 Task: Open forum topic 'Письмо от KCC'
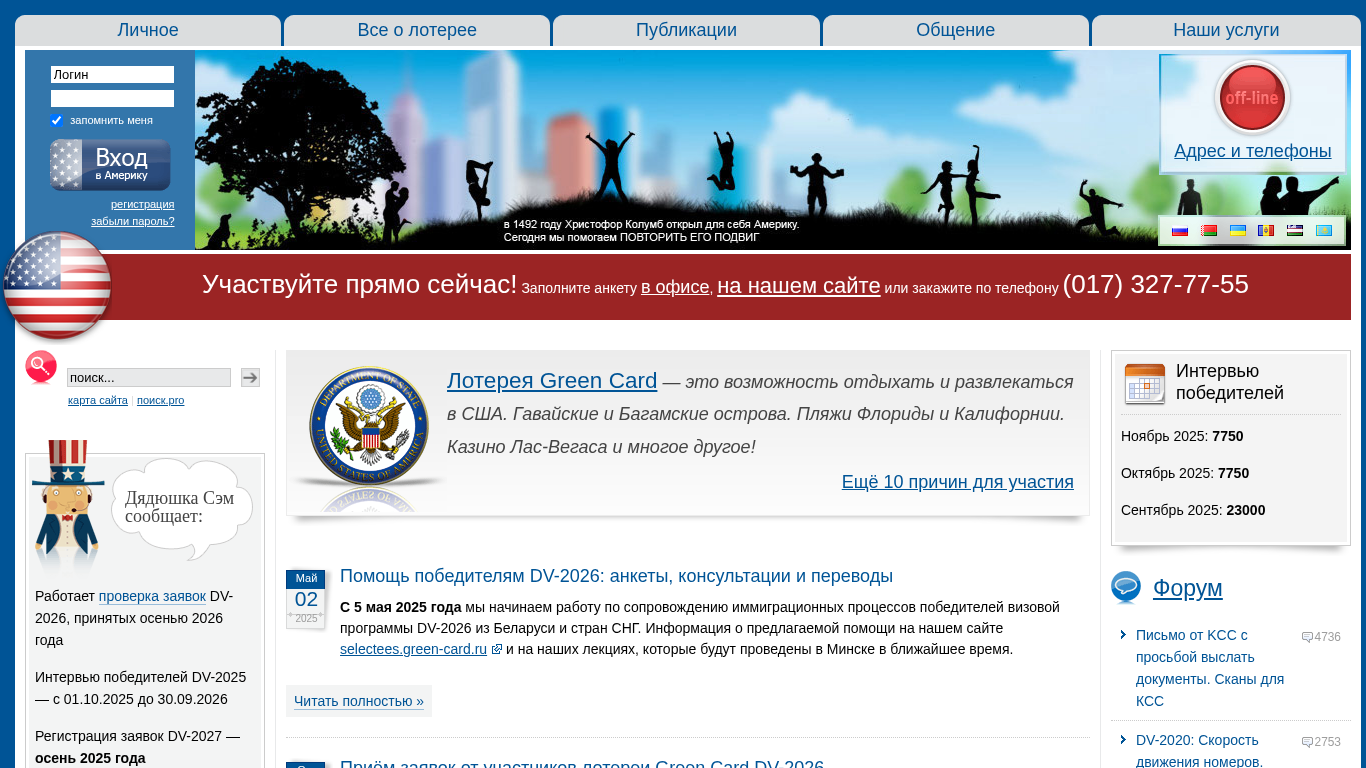pyautogui.click(x=1210, y=668)
